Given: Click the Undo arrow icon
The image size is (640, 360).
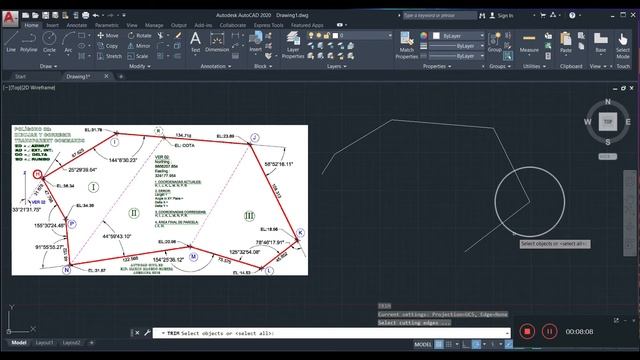Looking at the screenshot, I should coord(96,16).
